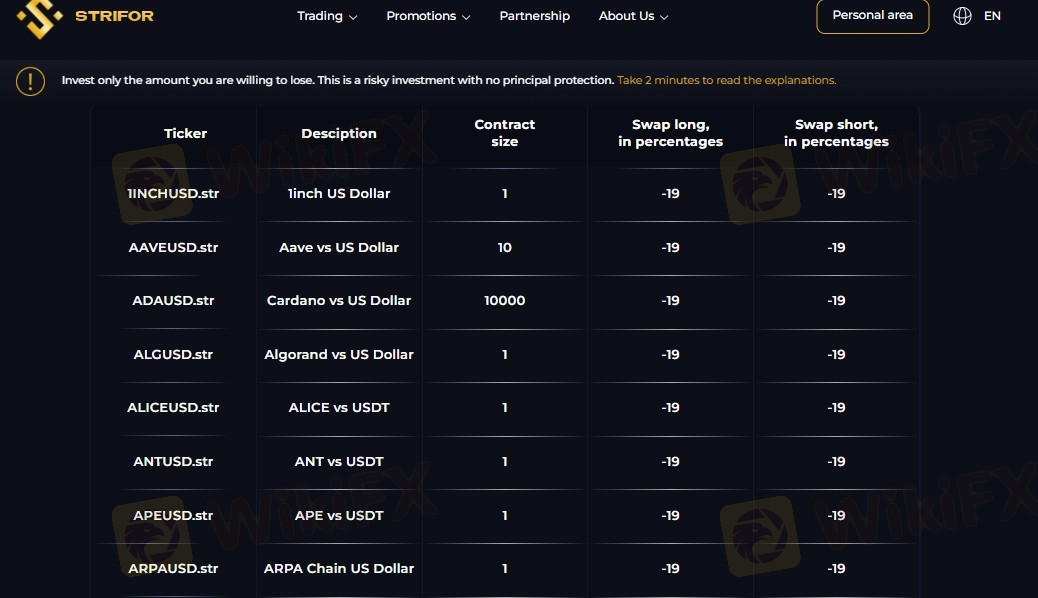Click the Strifor logo emblem
1038x598 pixels.
[x=40, y=18]
